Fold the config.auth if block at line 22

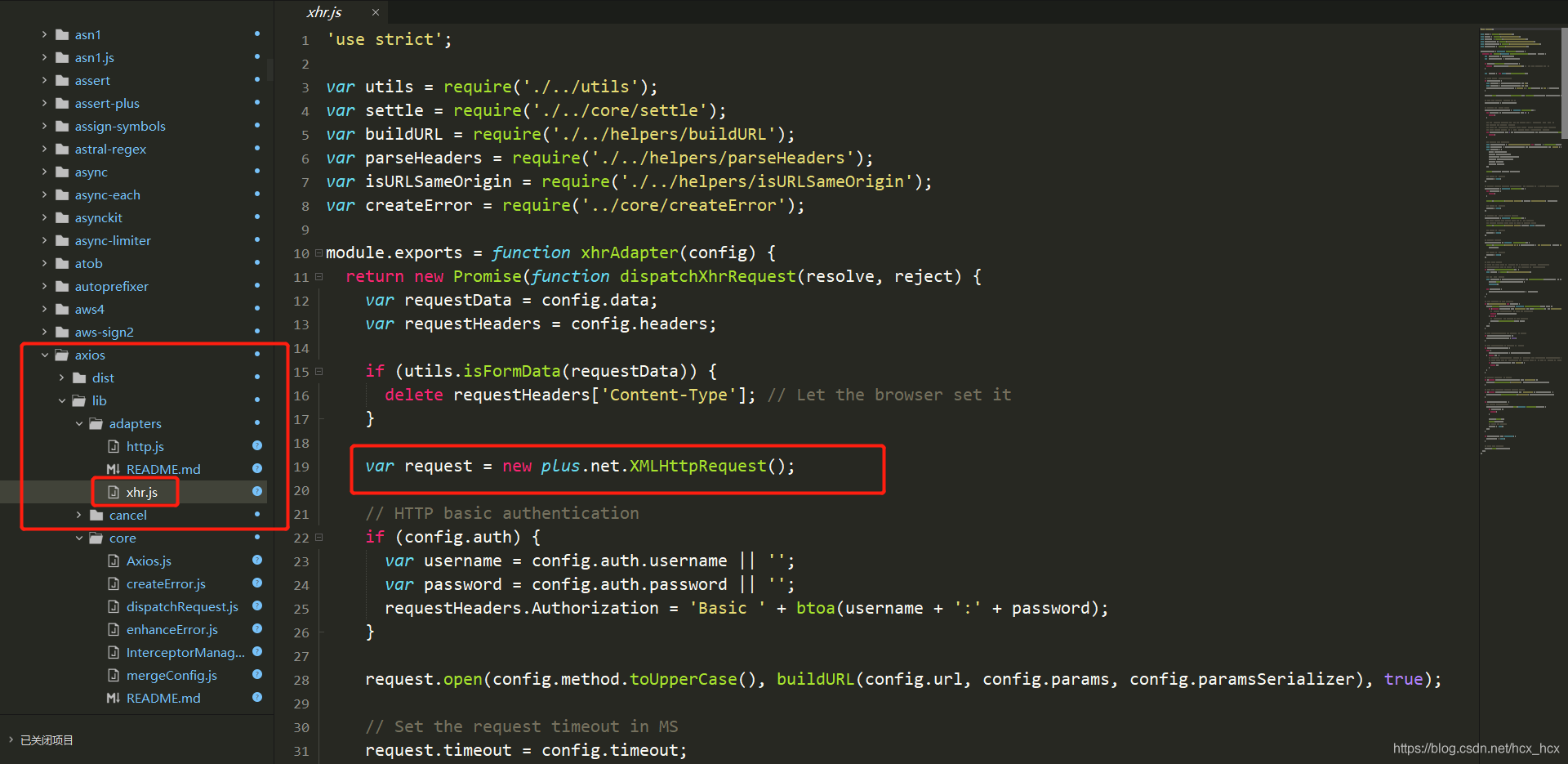click(319, 537)
